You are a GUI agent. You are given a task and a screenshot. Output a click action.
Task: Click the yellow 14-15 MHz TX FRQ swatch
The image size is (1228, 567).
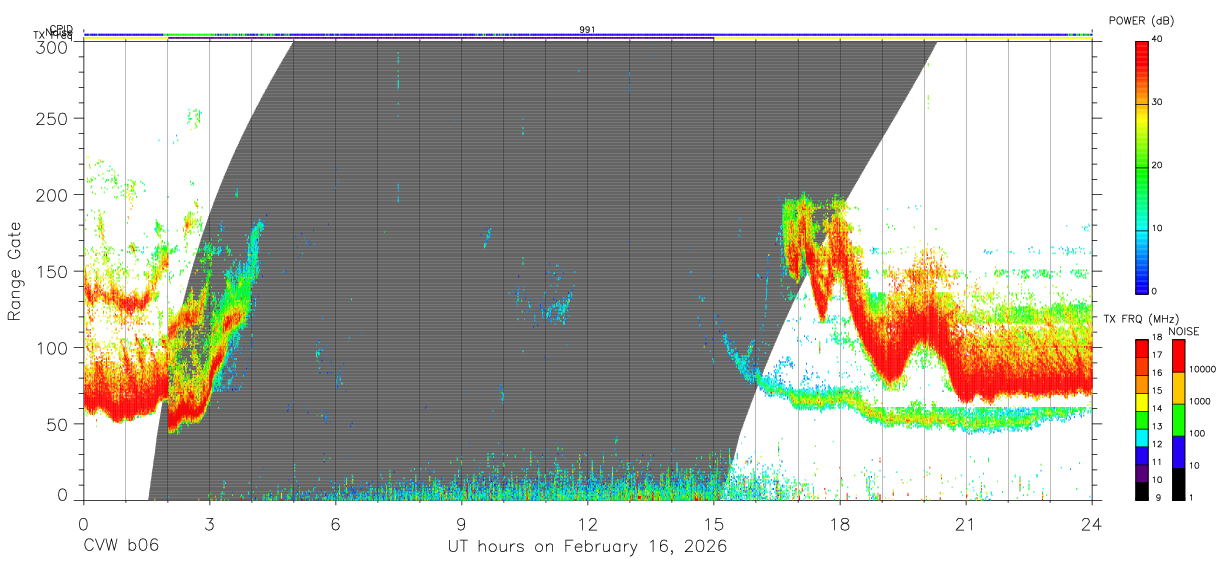click(x=1142, y=401)
